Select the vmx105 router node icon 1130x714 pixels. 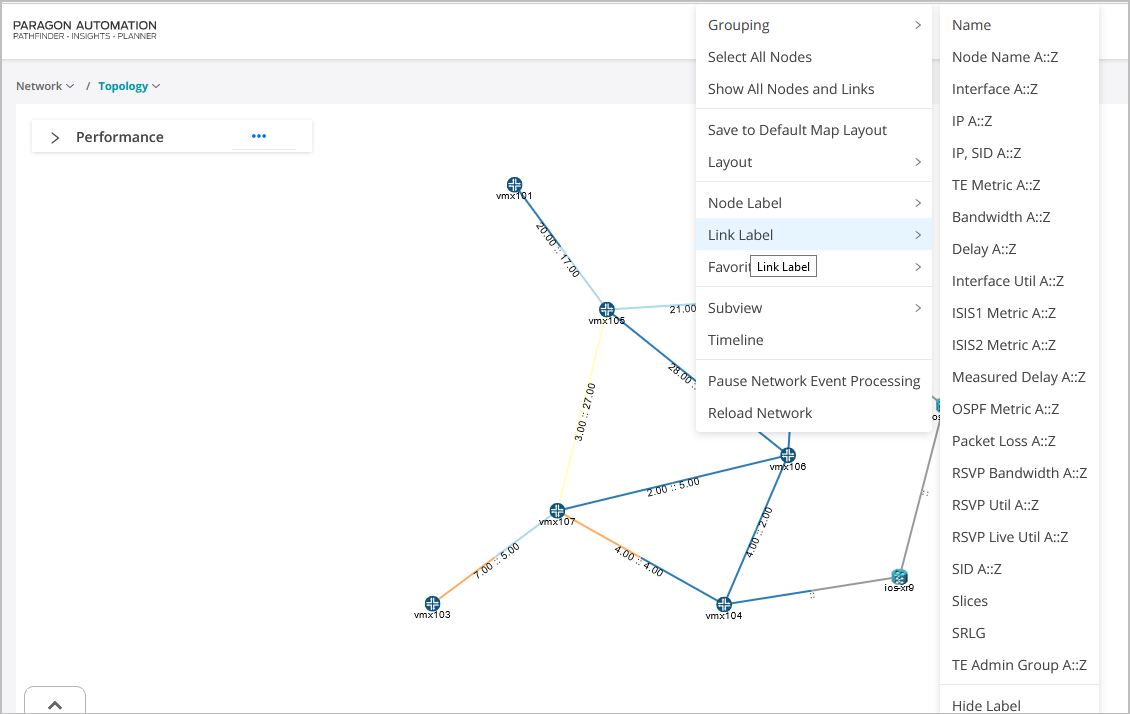pyautogui.click(x=606, y=310)
